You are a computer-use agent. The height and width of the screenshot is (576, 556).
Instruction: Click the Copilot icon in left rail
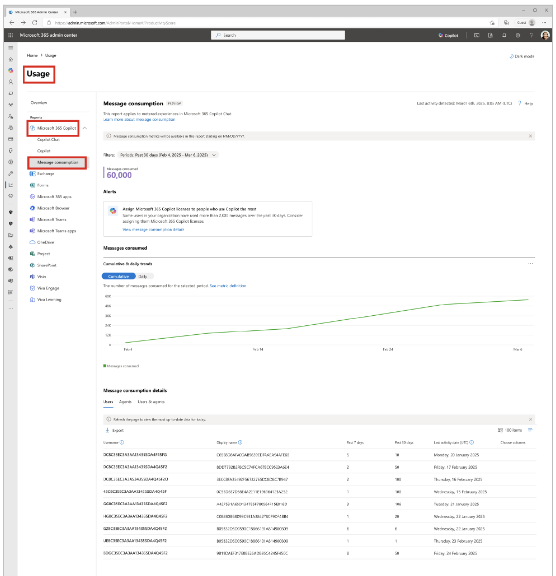(x=11, y=70)
